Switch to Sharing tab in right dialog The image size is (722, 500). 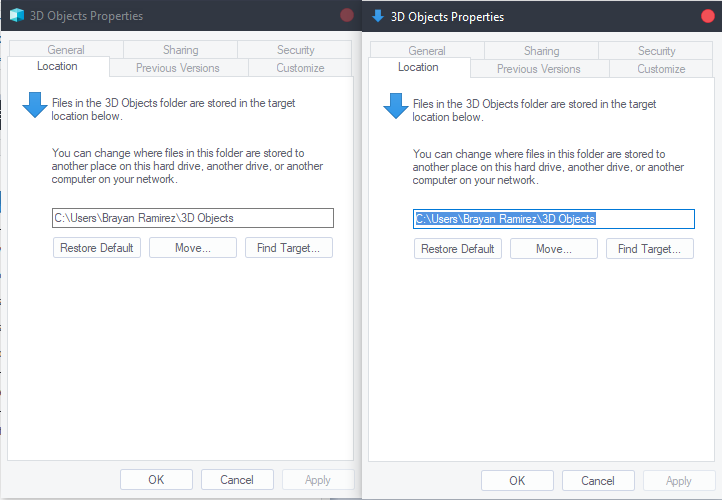point(541,50)
